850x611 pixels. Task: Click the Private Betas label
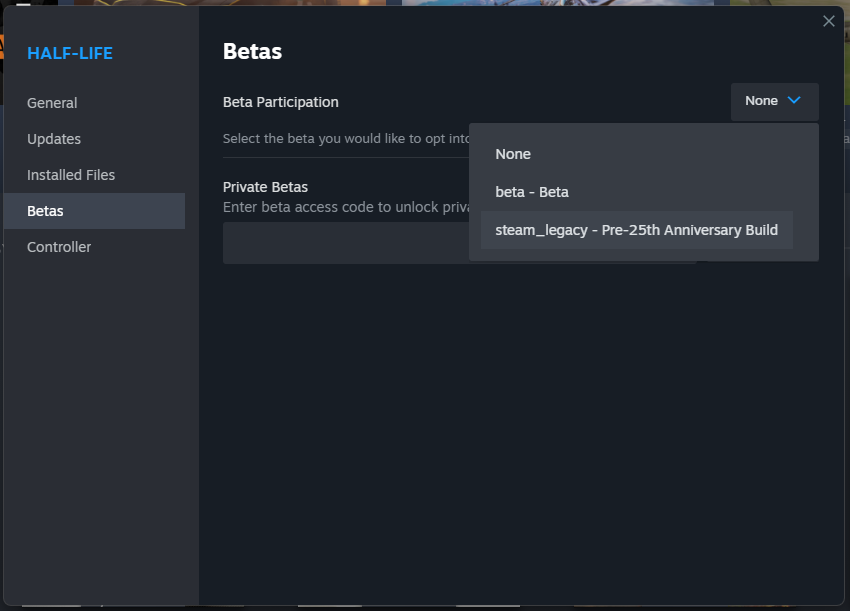(x=265, y=187)
